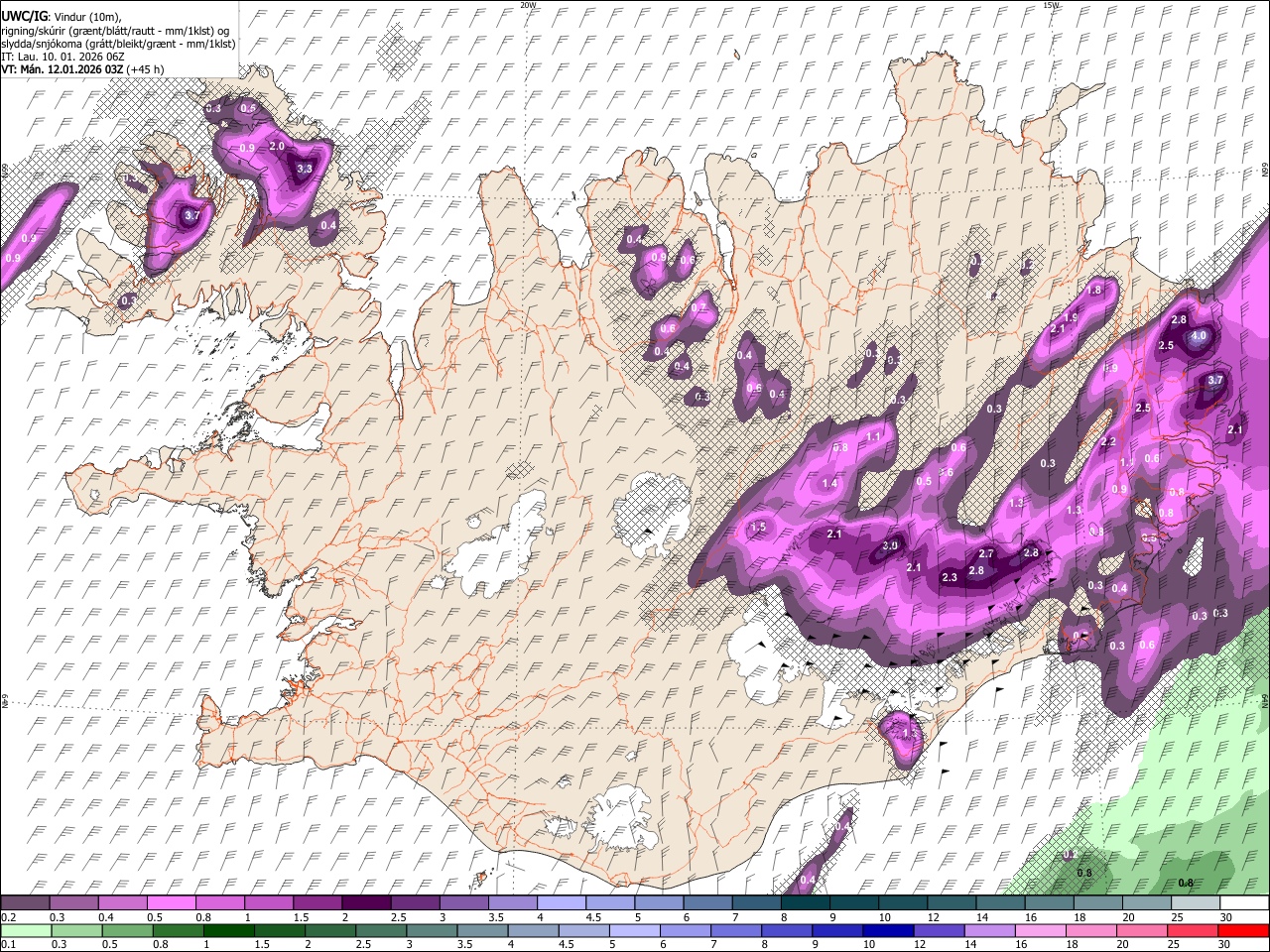Click the deep blue lower-legend swatch between 10 and 12
The width and height of the screenshot is (1270, 952).
[x=887, y=931]
